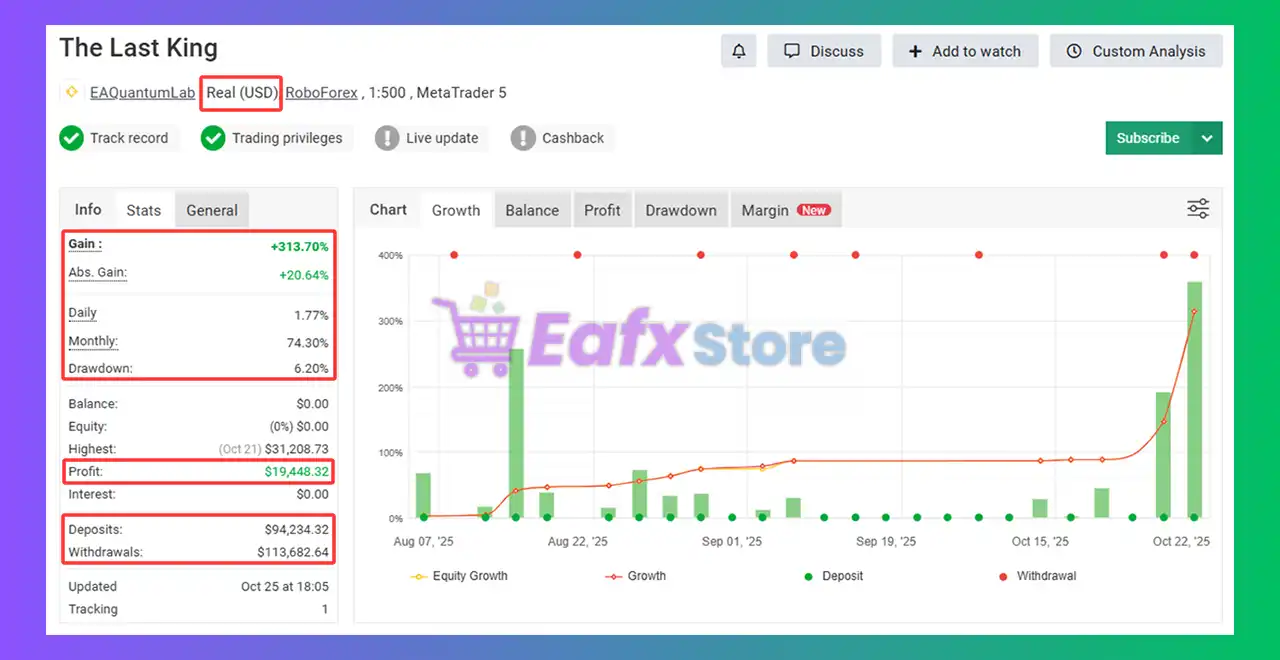Image resolution: width=1280 pixels, height=660 pixels.
Task: Click the Trading privileges green checkmark
Action: point(213,138)
